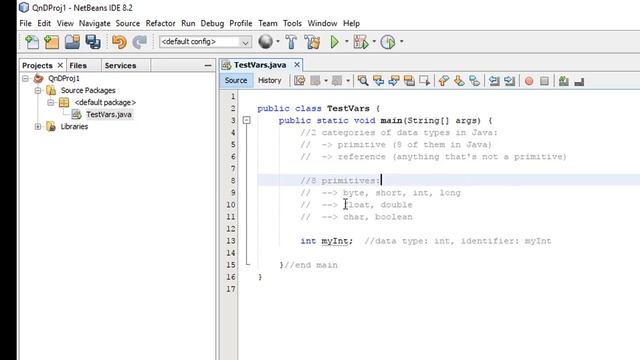
Task: Select the Projects tab
Action: pyautogui.click(x=37, y=65)
